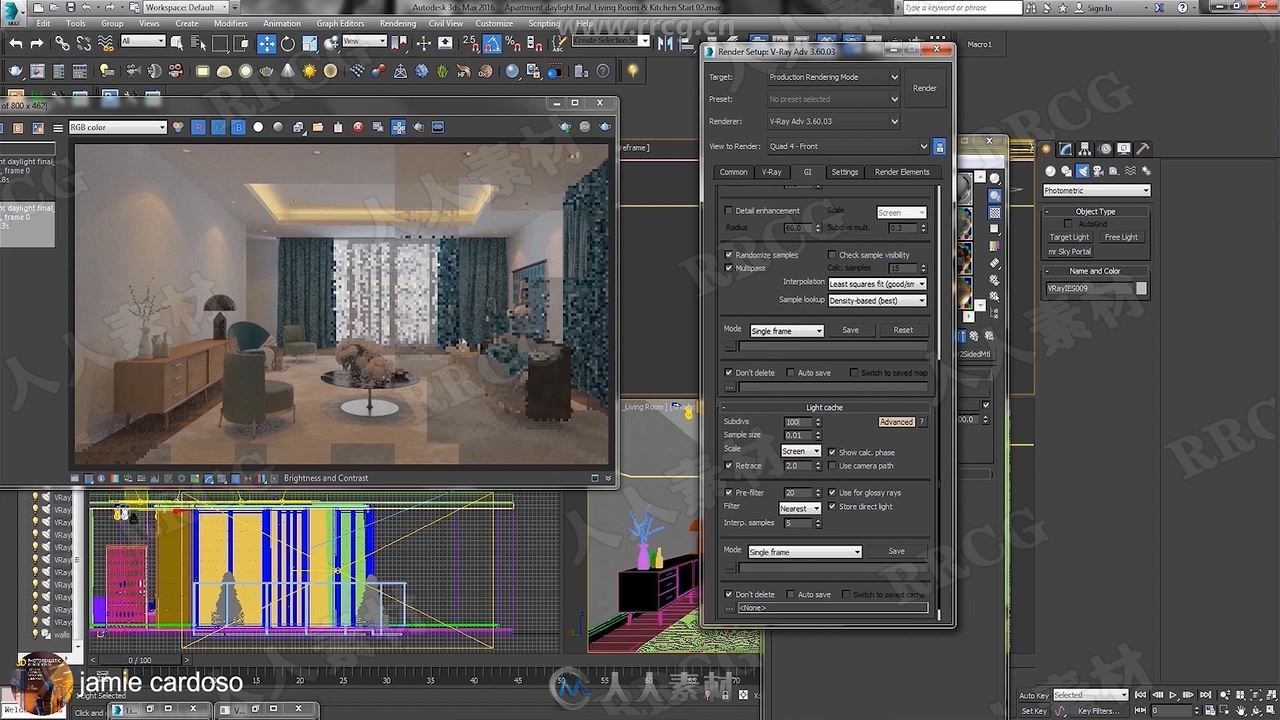The height and width of the screenshot is (720, 1280).
Task: Toggle the red channel in frame buffer
Action: coord(198,127)
